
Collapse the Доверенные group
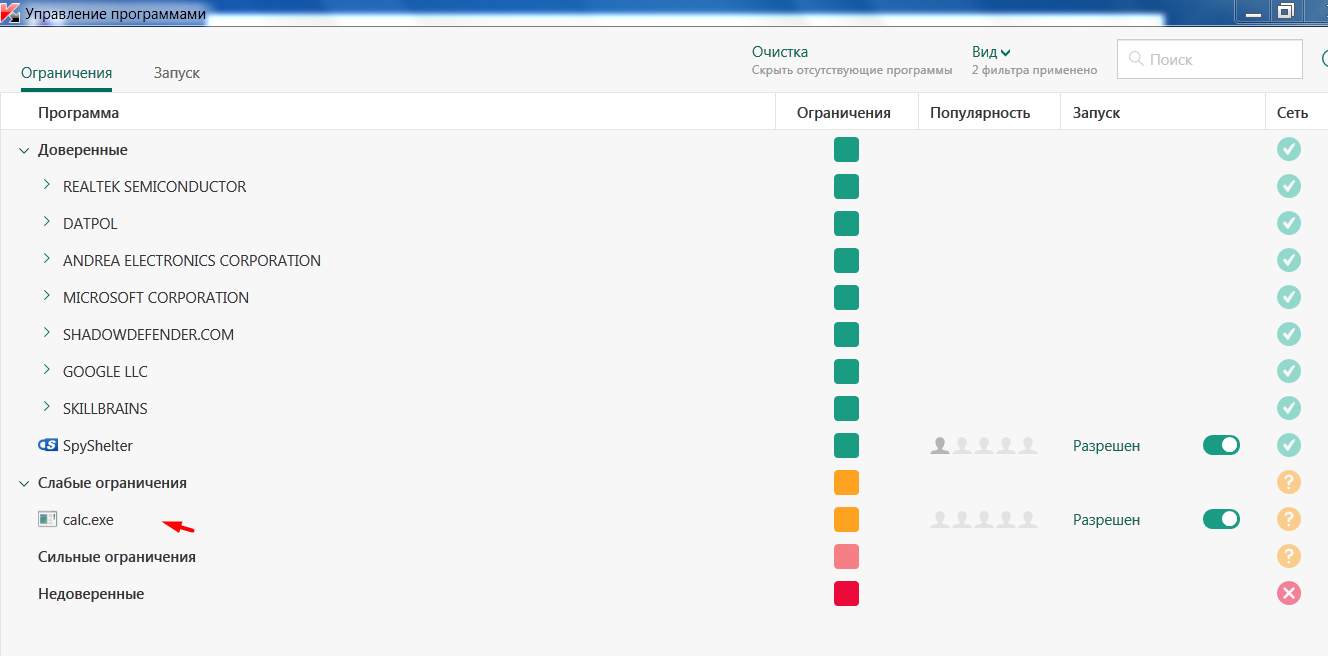coord(24,150)
